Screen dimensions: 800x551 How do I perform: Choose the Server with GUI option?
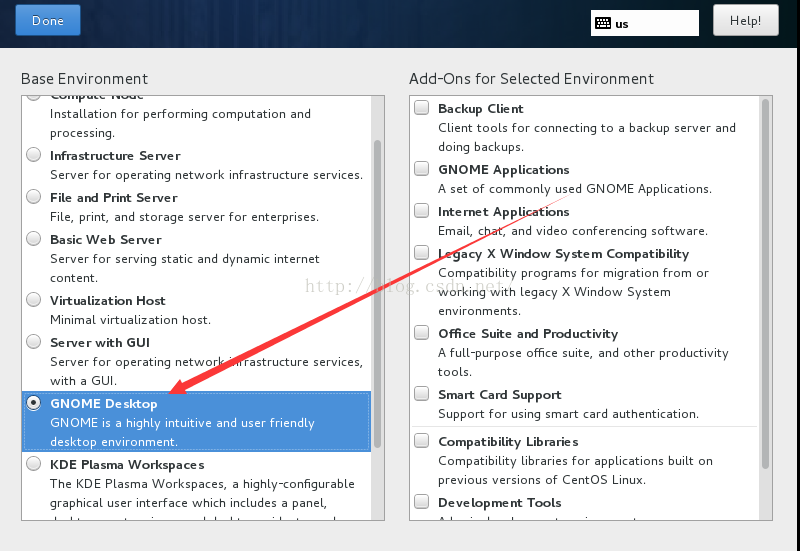point(34,343)
